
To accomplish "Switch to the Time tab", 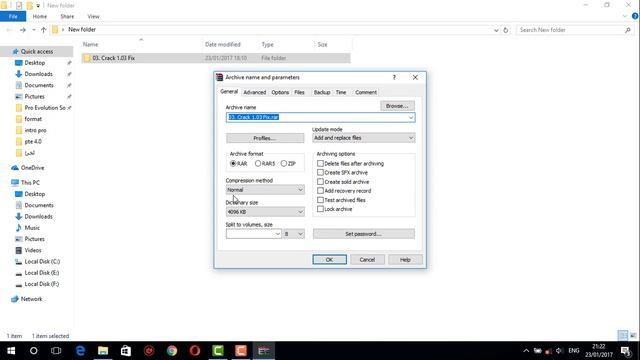I will pyautogui.click(x=341, y=92).
